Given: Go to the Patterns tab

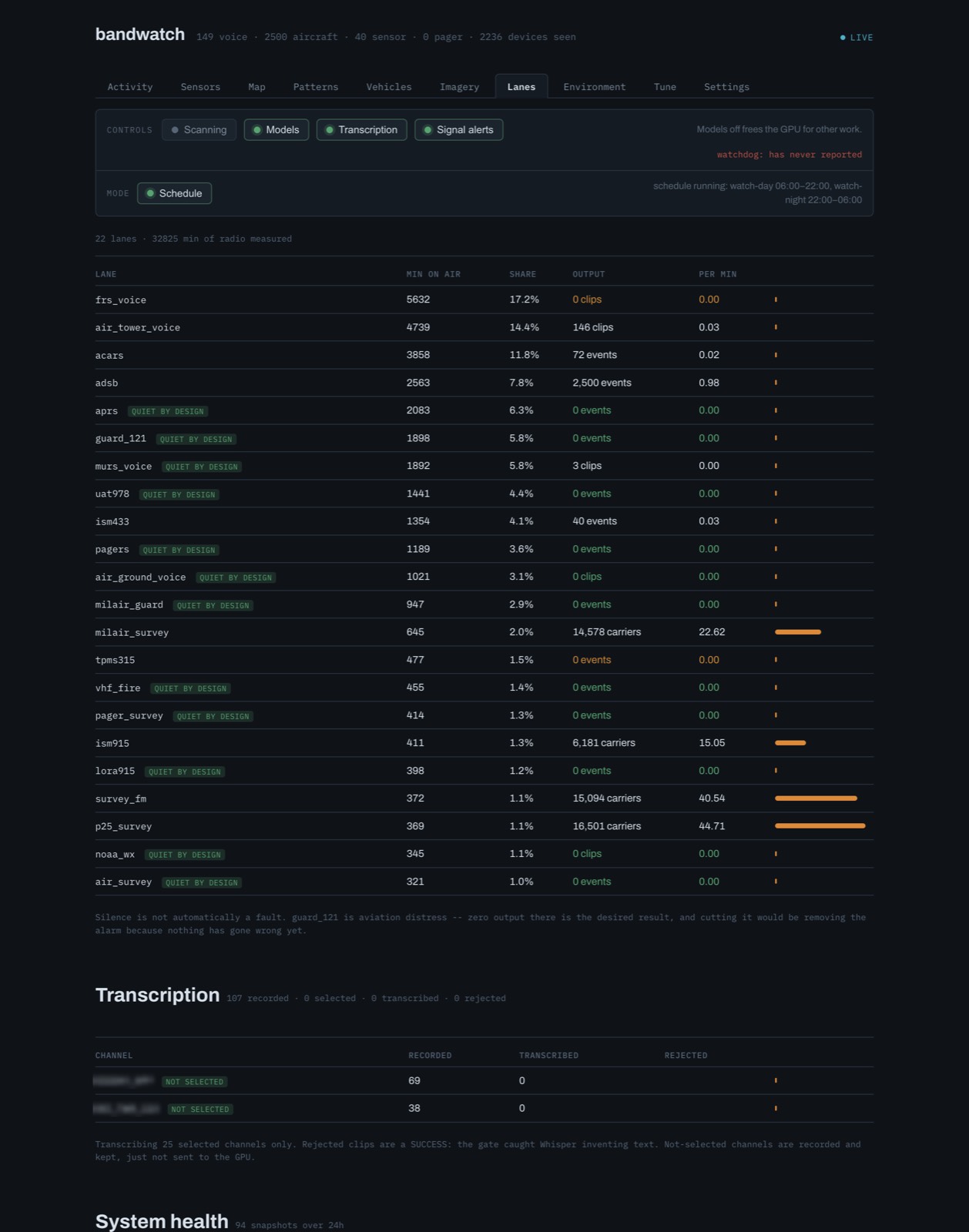Looking at the screenshot, I should [315, 86].
